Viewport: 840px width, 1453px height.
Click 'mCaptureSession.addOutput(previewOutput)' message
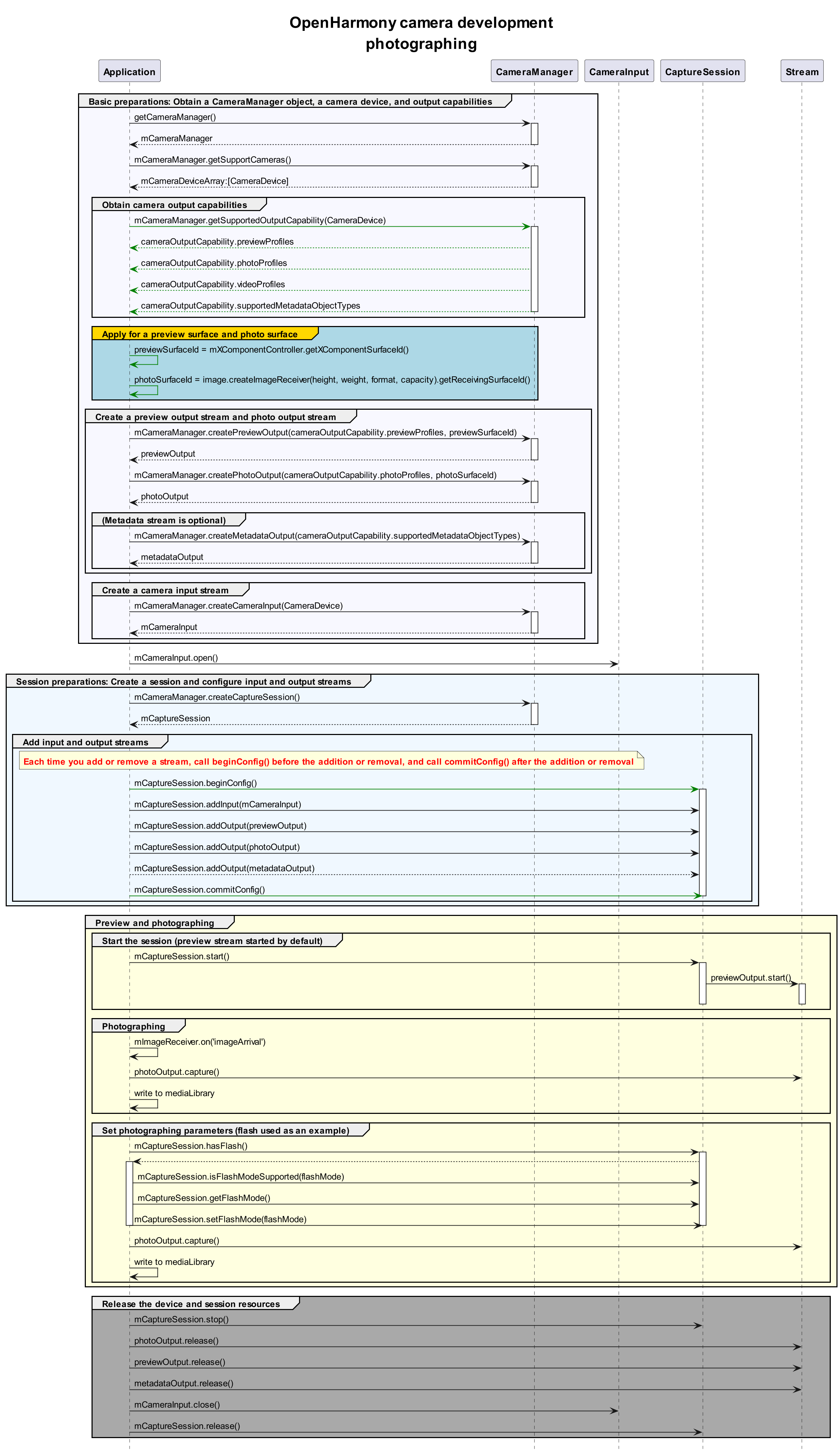[x=220, y=826]
